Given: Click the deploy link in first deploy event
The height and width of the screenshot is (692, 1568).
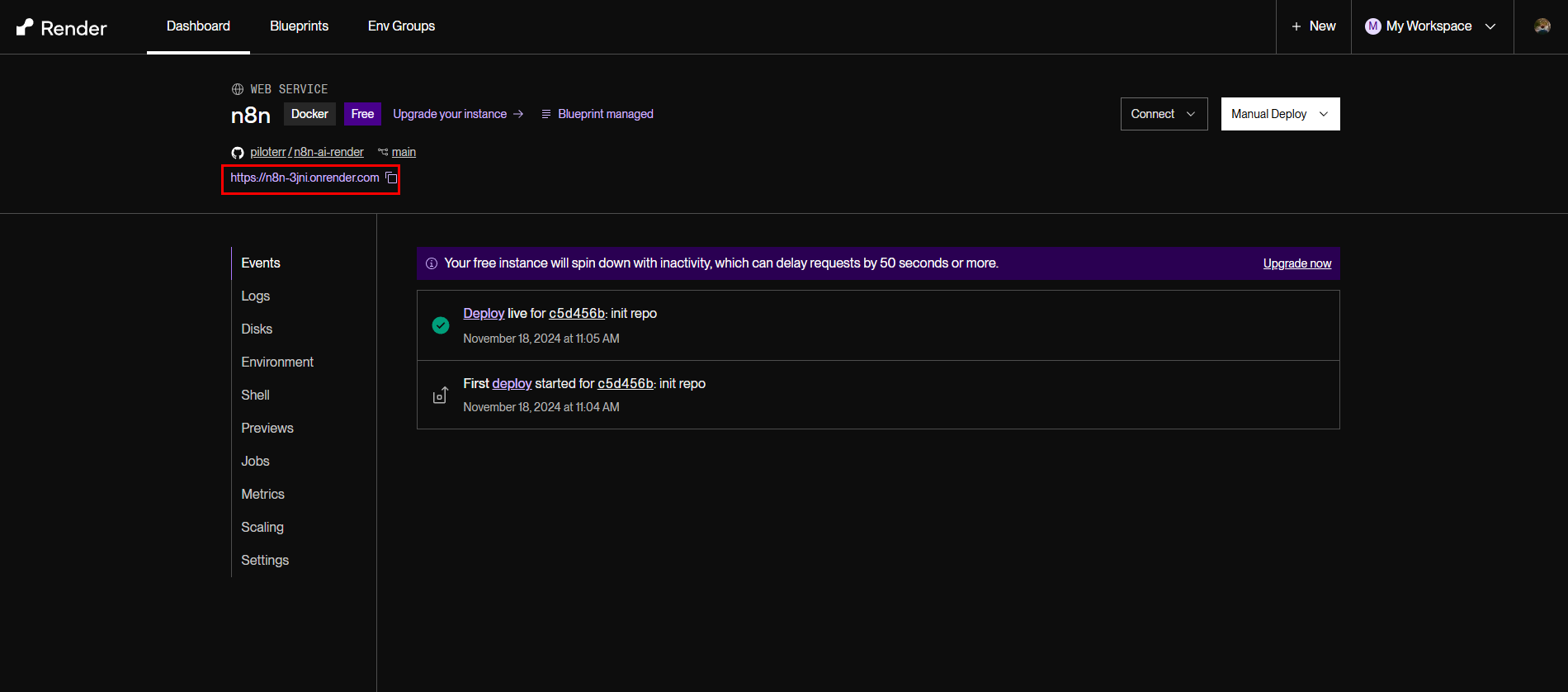Looking at the screenshot, I should (512, 384).
